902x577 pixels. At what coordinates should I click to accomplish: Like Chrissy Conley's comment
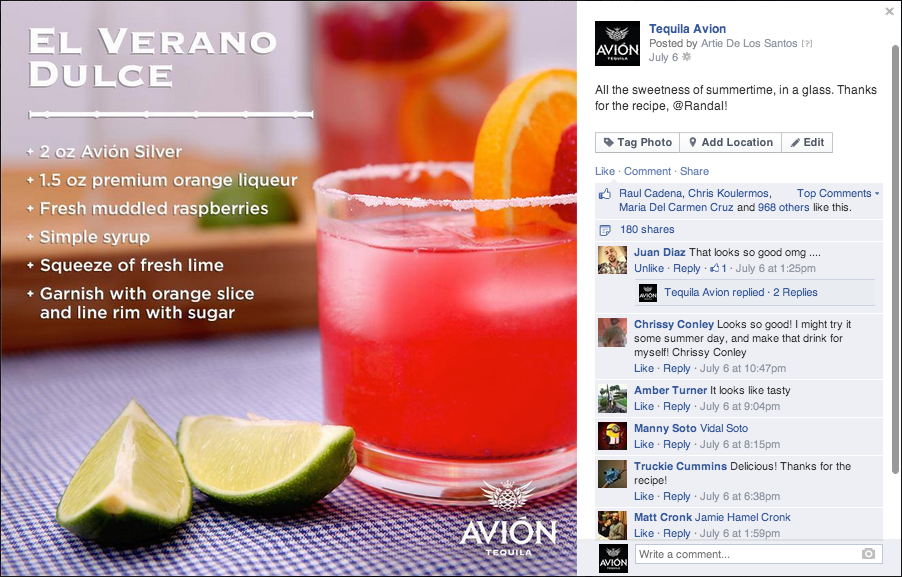point(644,368)
